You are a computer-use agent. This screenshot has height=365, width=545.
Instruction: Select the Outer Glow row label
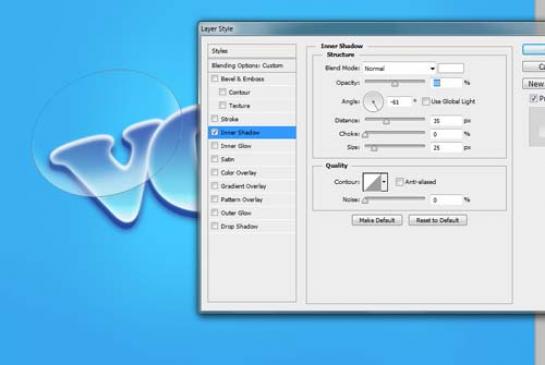pos(236,213)
